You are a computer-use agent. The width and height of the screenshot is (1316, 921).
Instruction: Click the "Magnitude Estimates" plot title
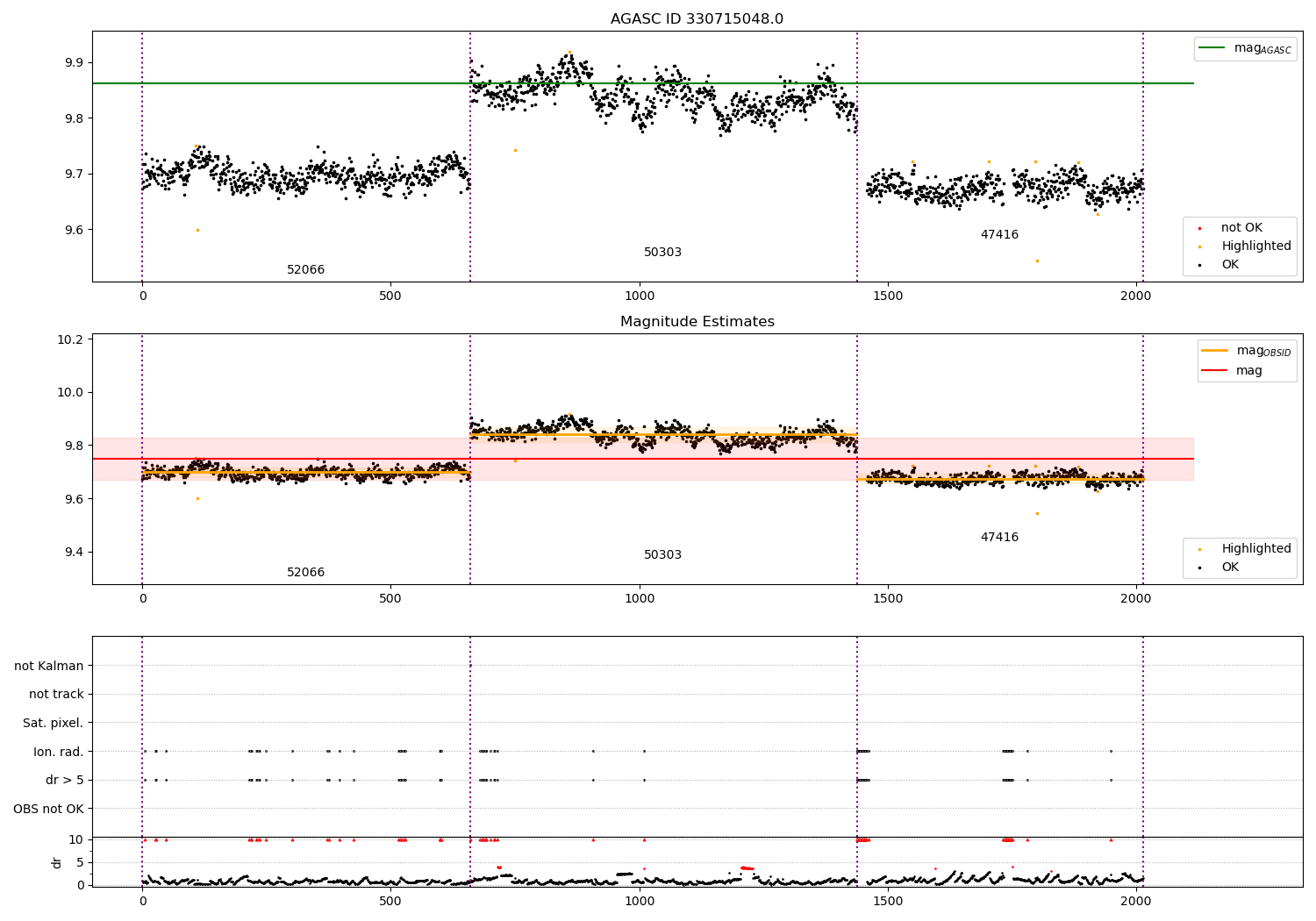[697, 322]
